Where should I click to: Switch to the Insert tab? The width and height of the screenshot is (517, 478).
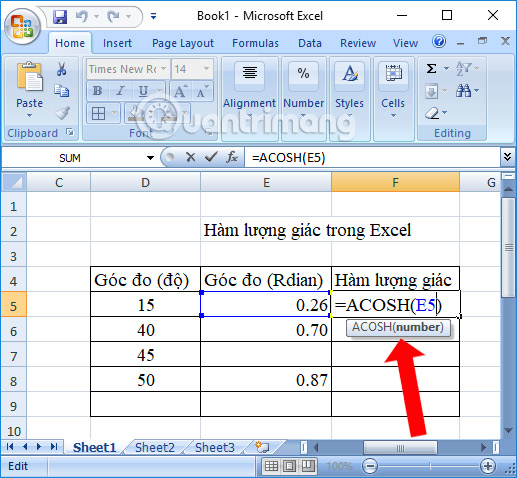pos(117,43)
